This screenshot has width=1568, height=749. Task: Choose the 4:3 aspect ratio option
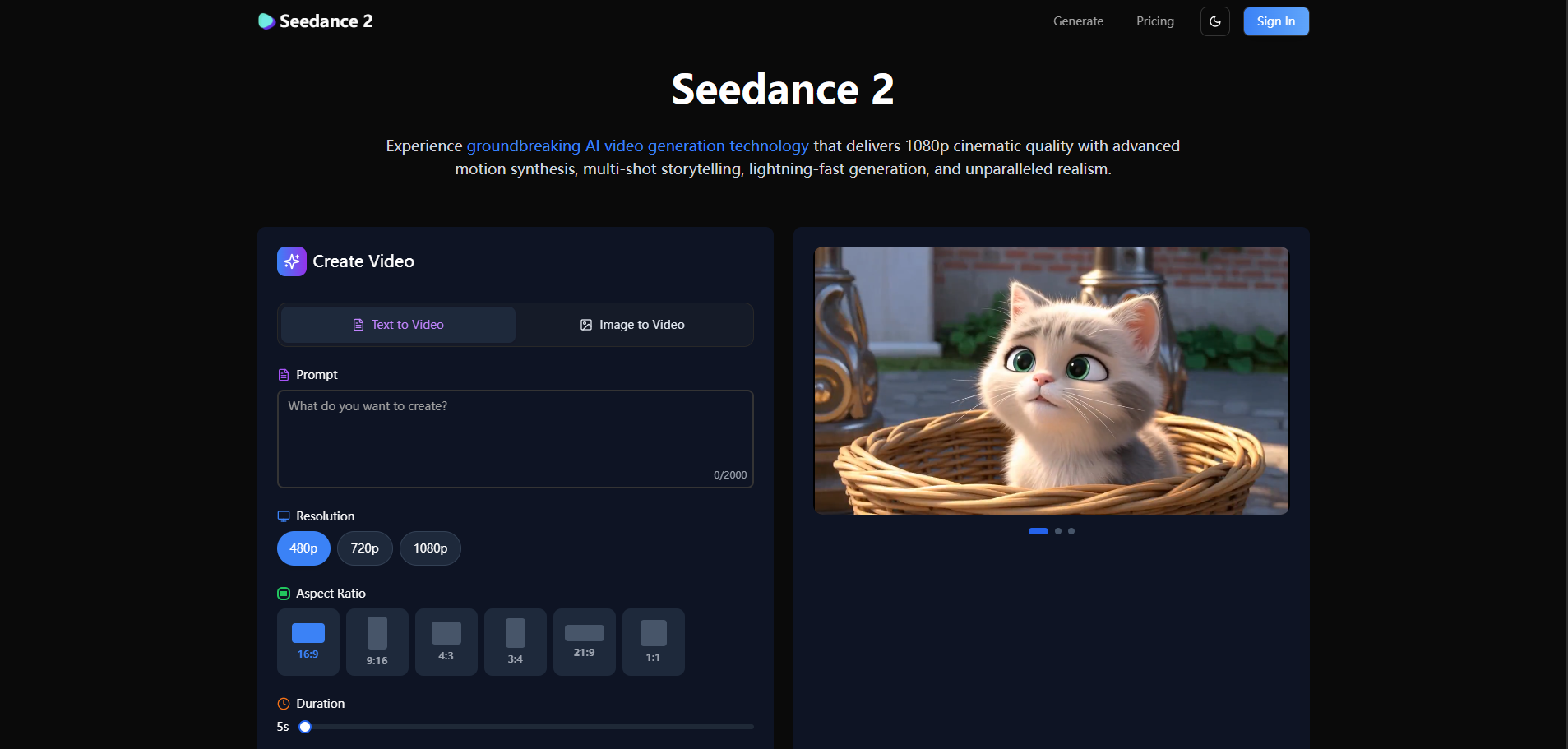446,642
